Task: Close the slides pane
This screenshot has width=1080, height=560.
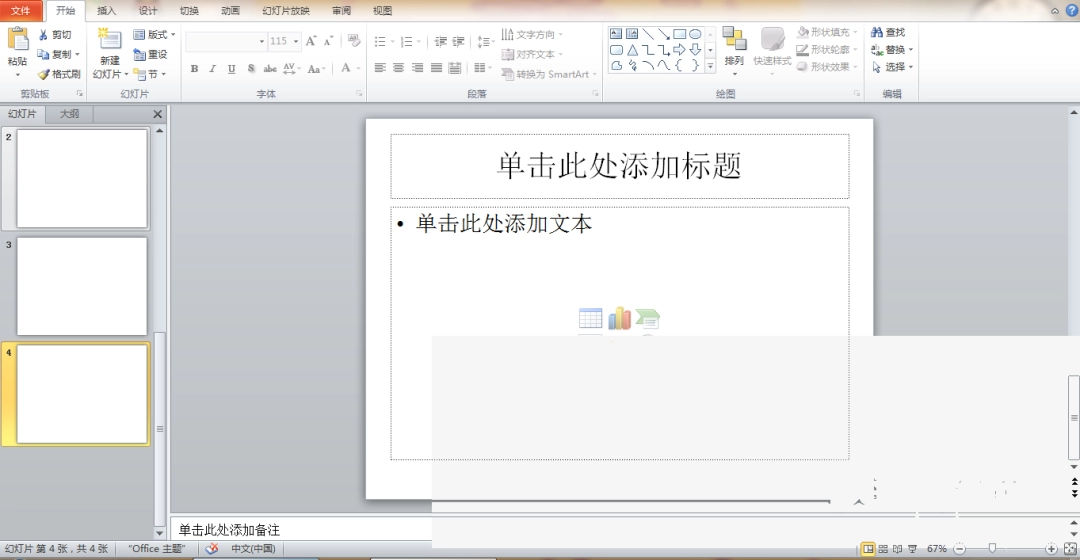Action: pyautogui.click(x=157, y=114)
